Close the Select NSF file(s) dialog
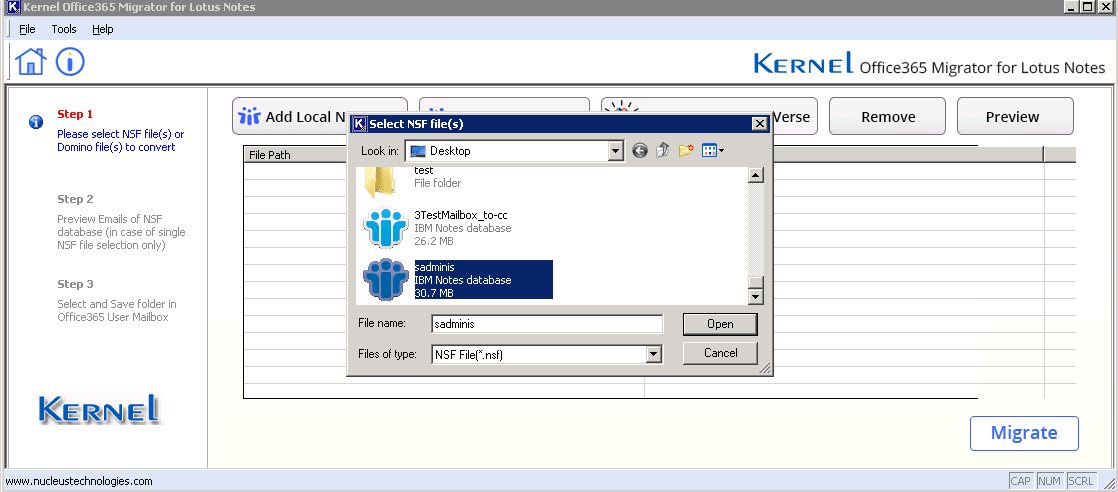The height and width of the screenshot is (492, 1118). (759, 124)
